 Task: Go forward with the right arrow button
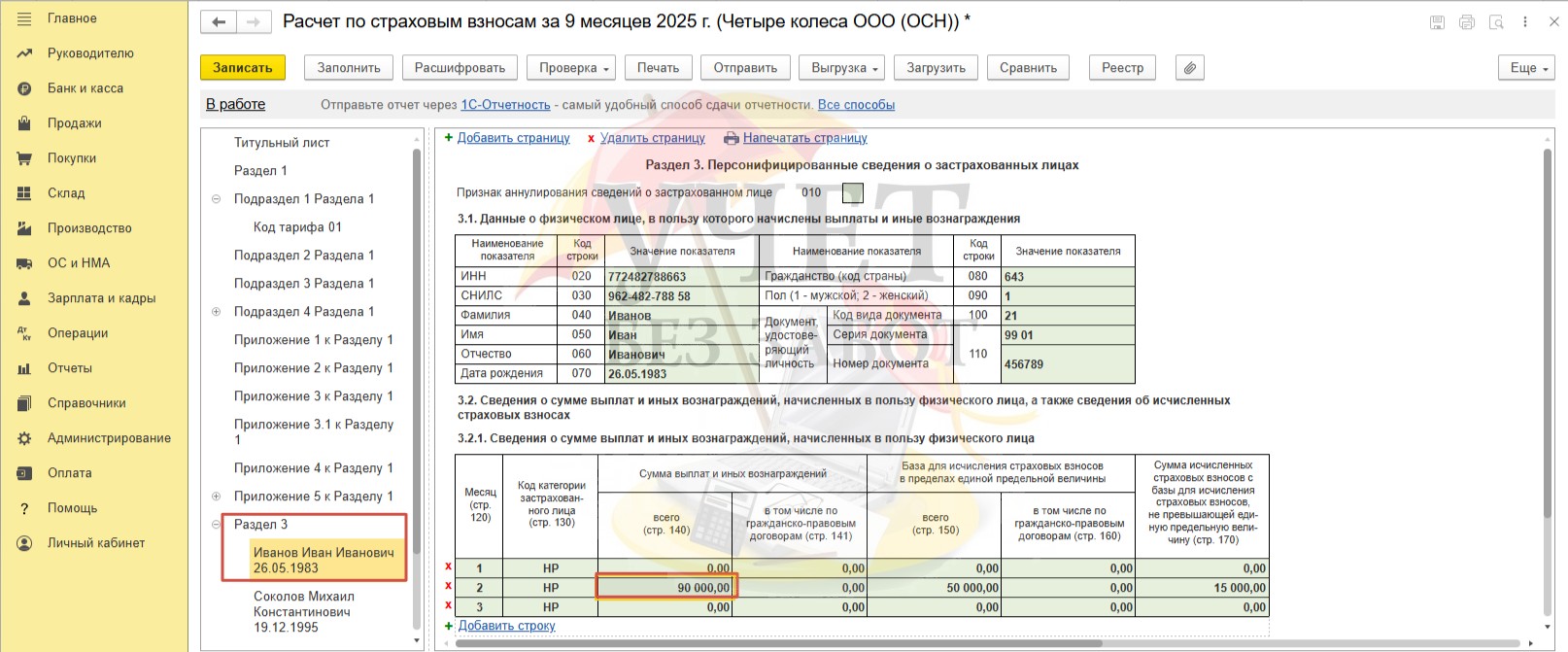254,21
